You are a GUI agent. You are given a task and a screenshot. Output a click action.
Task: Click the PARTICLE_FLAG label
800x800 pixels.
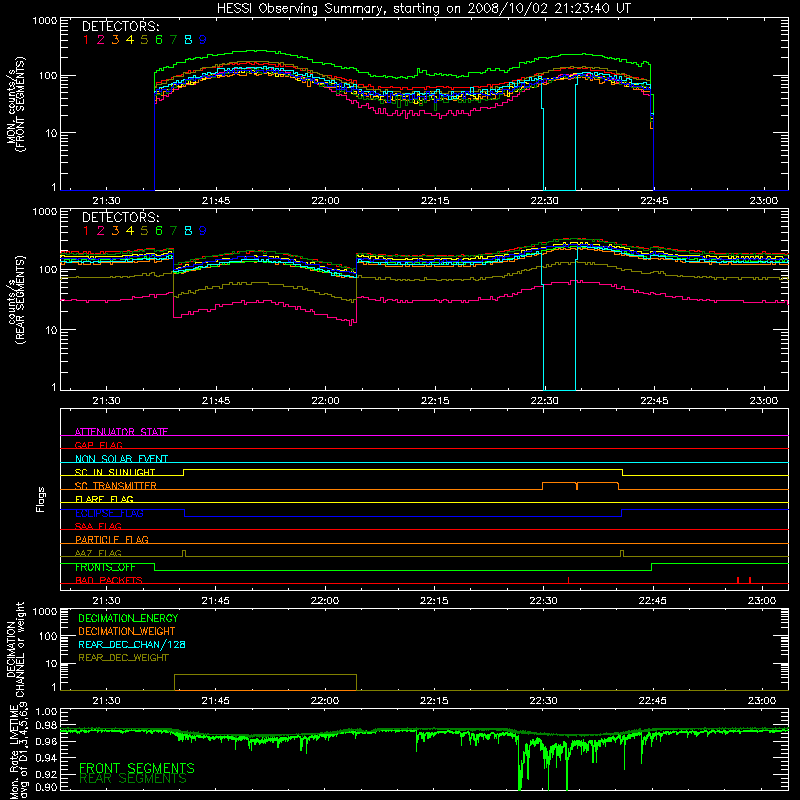click(112, 539)
